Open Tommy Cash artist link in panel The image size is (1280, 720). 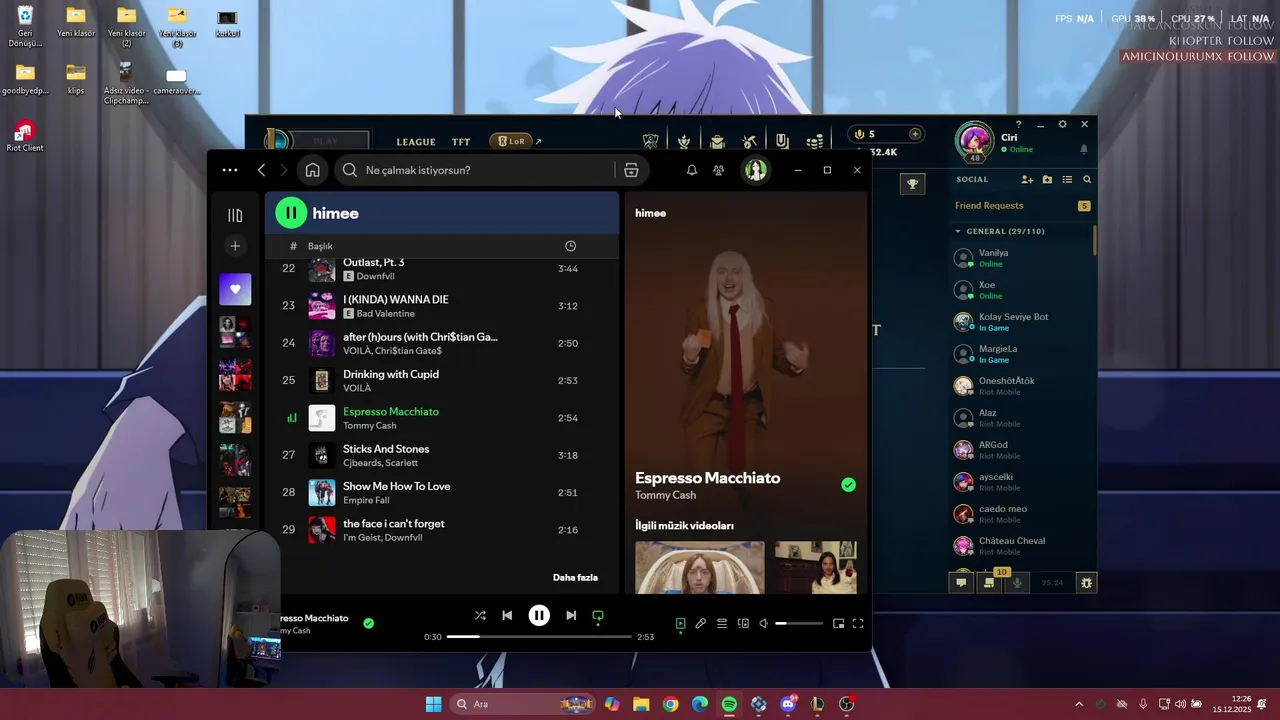(665, 495)
